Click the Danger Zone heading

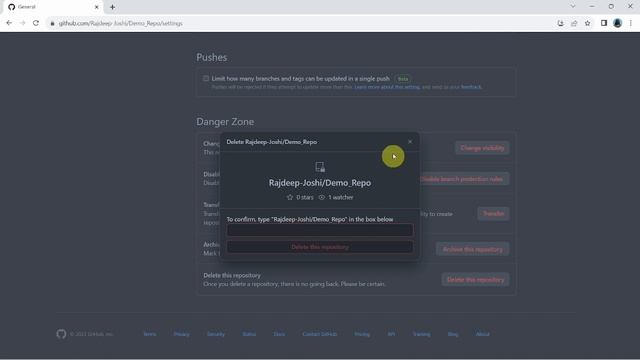225,122
